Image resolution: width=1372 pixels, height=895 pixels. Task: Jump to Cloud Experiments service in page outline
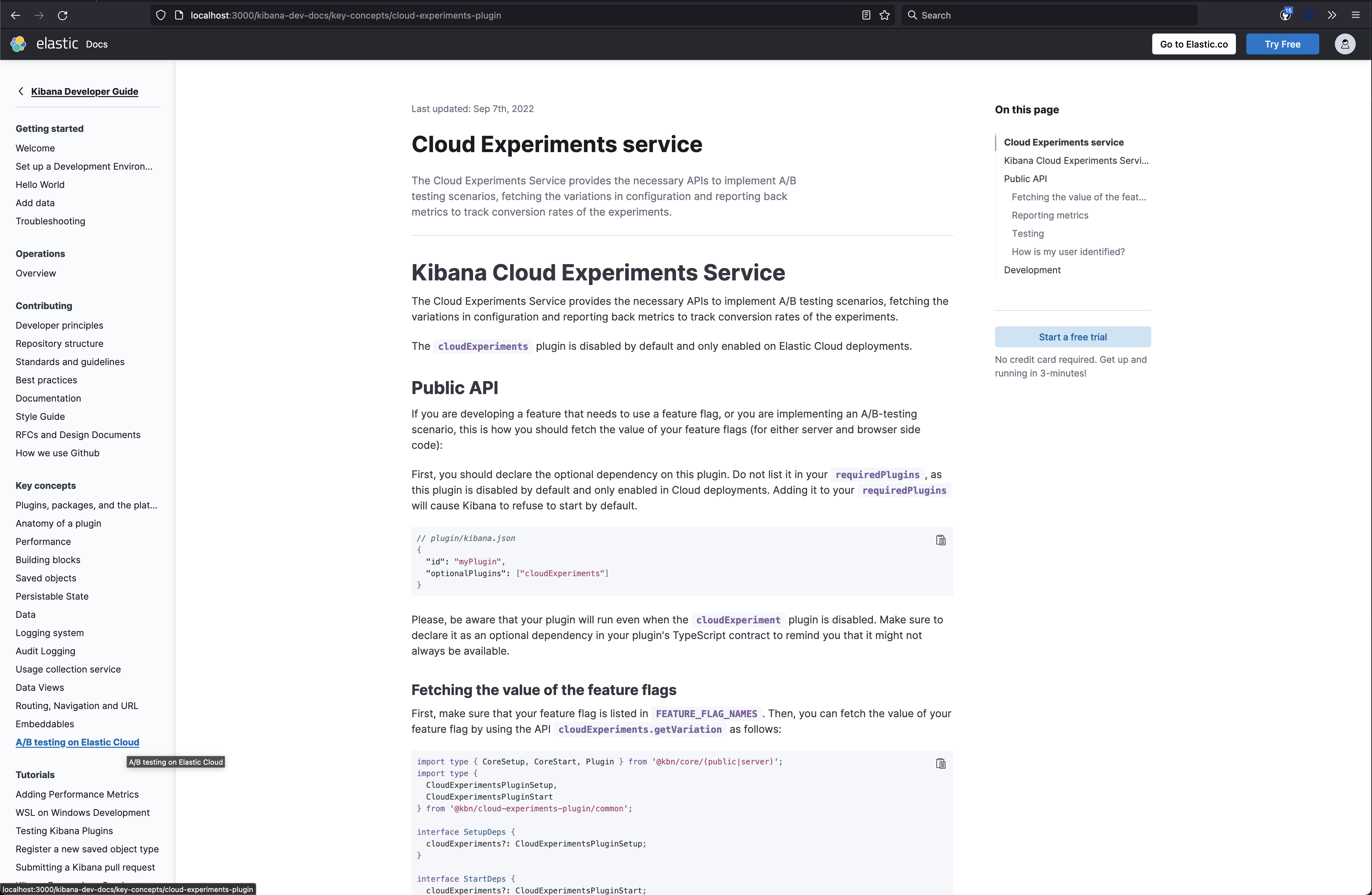click(x=1064, y=142)
